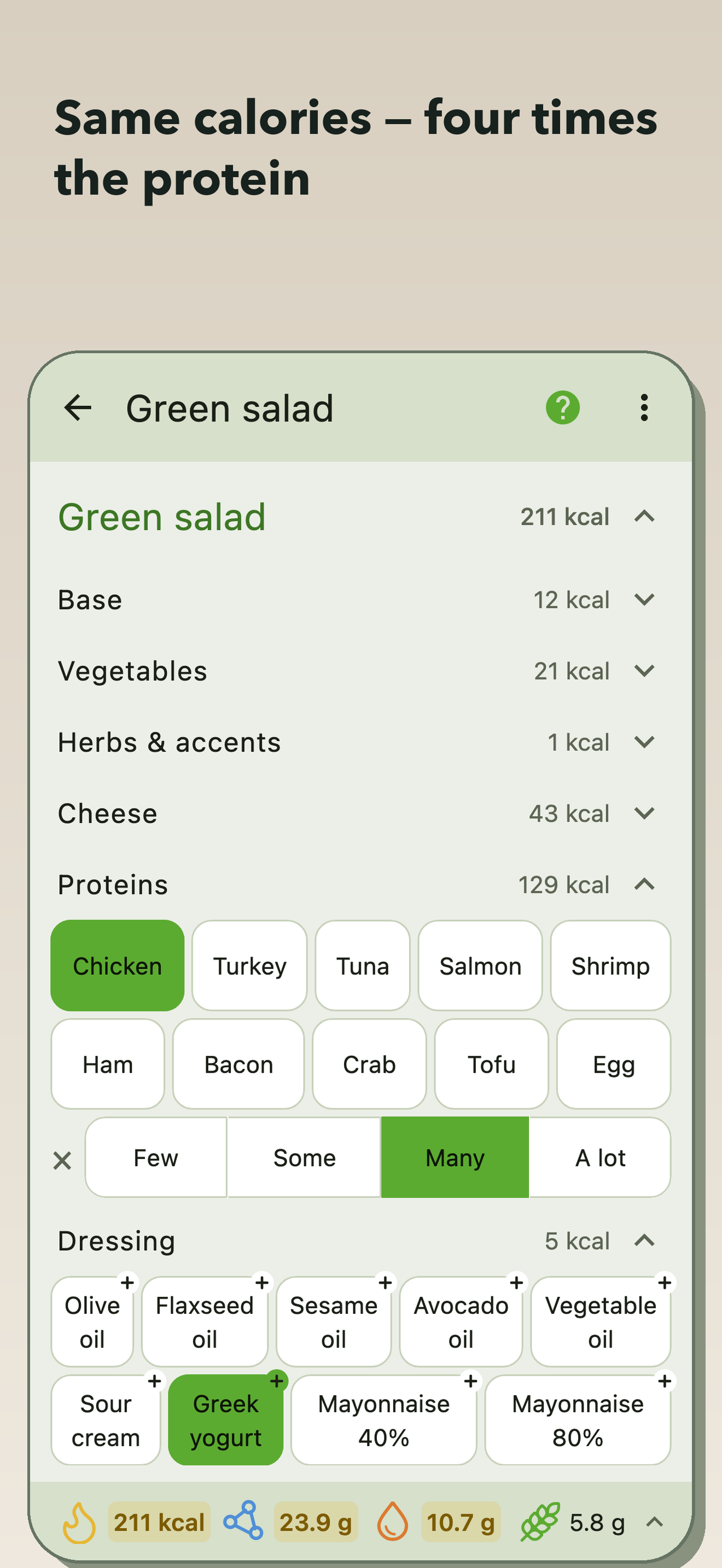Collapse the Proteins section
Screen dimensions: 722x1568
click(644, 885)
